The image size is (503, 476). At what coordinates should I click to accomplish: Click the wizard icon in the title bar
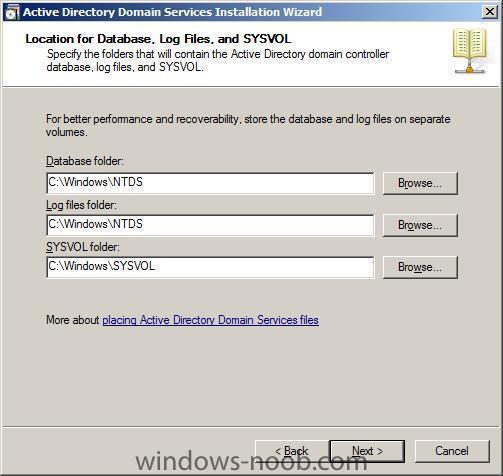point(12,13)
